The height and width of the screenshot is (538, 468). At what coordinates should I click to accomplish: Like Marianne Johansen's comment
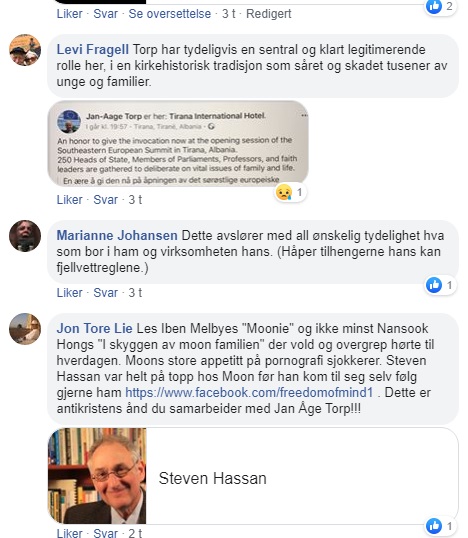pyautogui.click(x=70, y=293)
